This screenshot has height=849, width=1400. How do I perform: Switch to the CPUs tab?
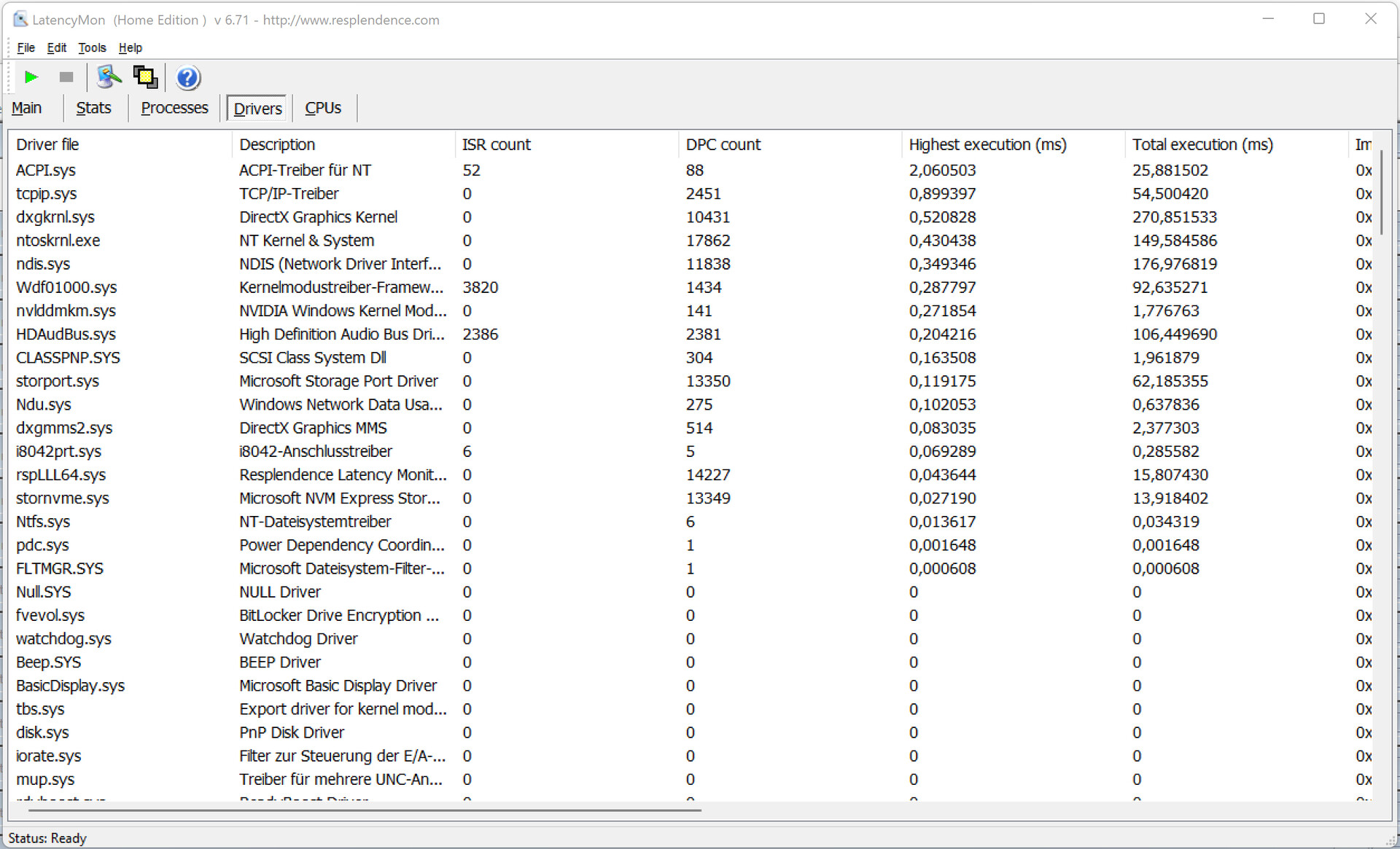tap(322, 108)
